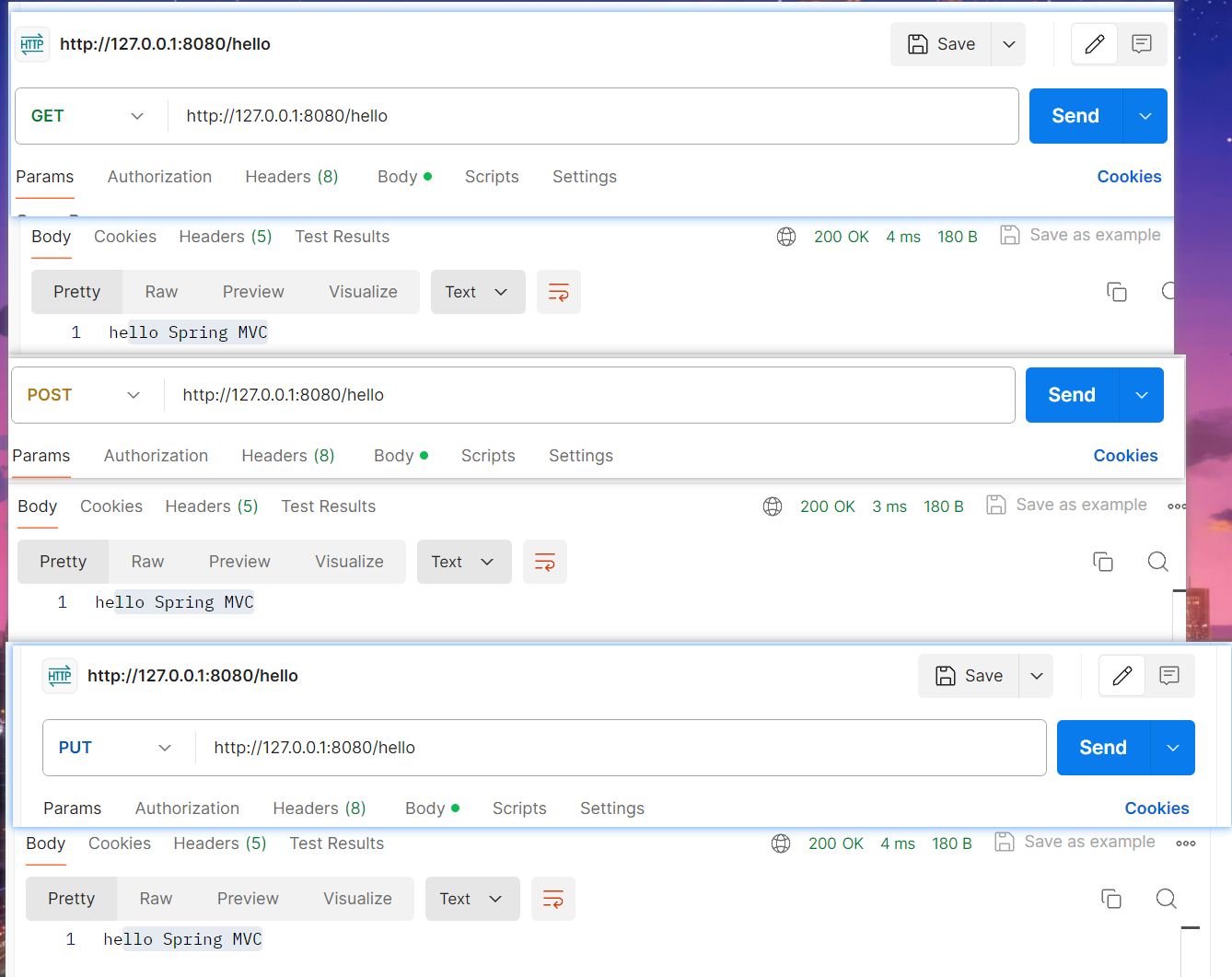Open the POST method dropdown

[84, 395]
